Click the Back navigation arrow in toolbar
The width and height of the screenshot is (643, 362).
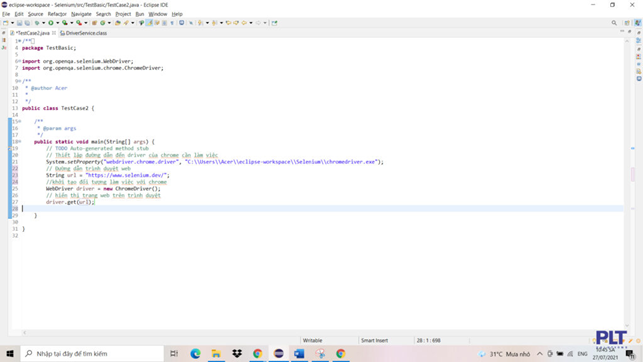pyautogui.click(x=244, y=23)
